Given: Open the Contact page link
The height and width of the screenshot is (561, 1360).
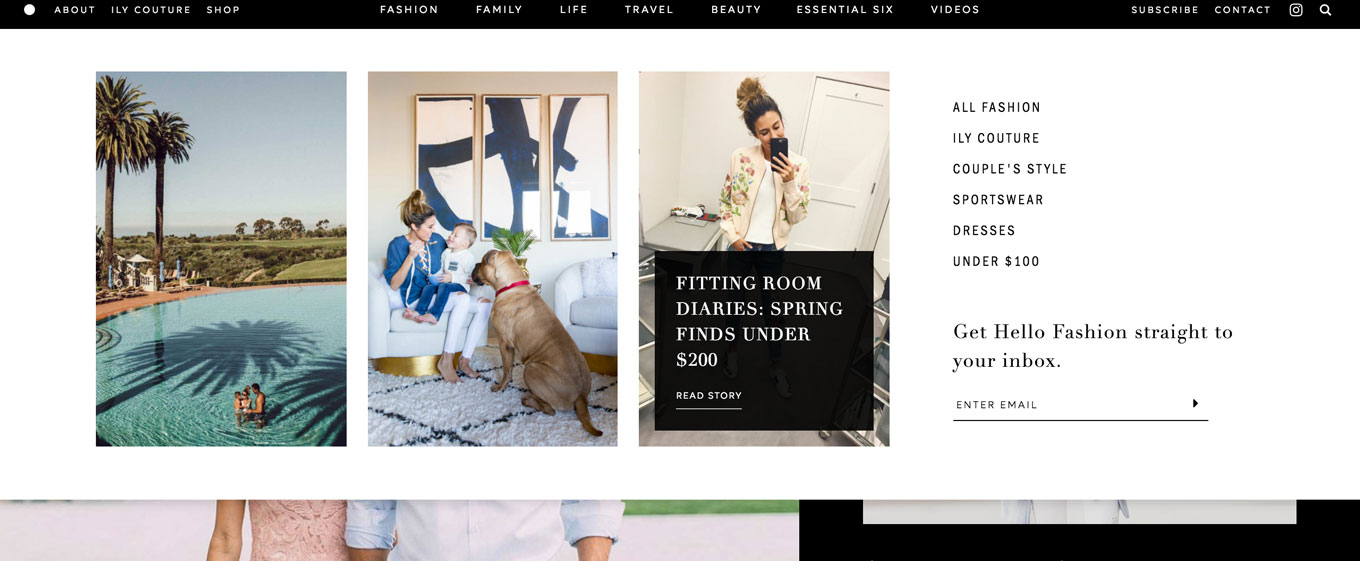Looking at the screenshot, I should click(x=1243, y=10).
